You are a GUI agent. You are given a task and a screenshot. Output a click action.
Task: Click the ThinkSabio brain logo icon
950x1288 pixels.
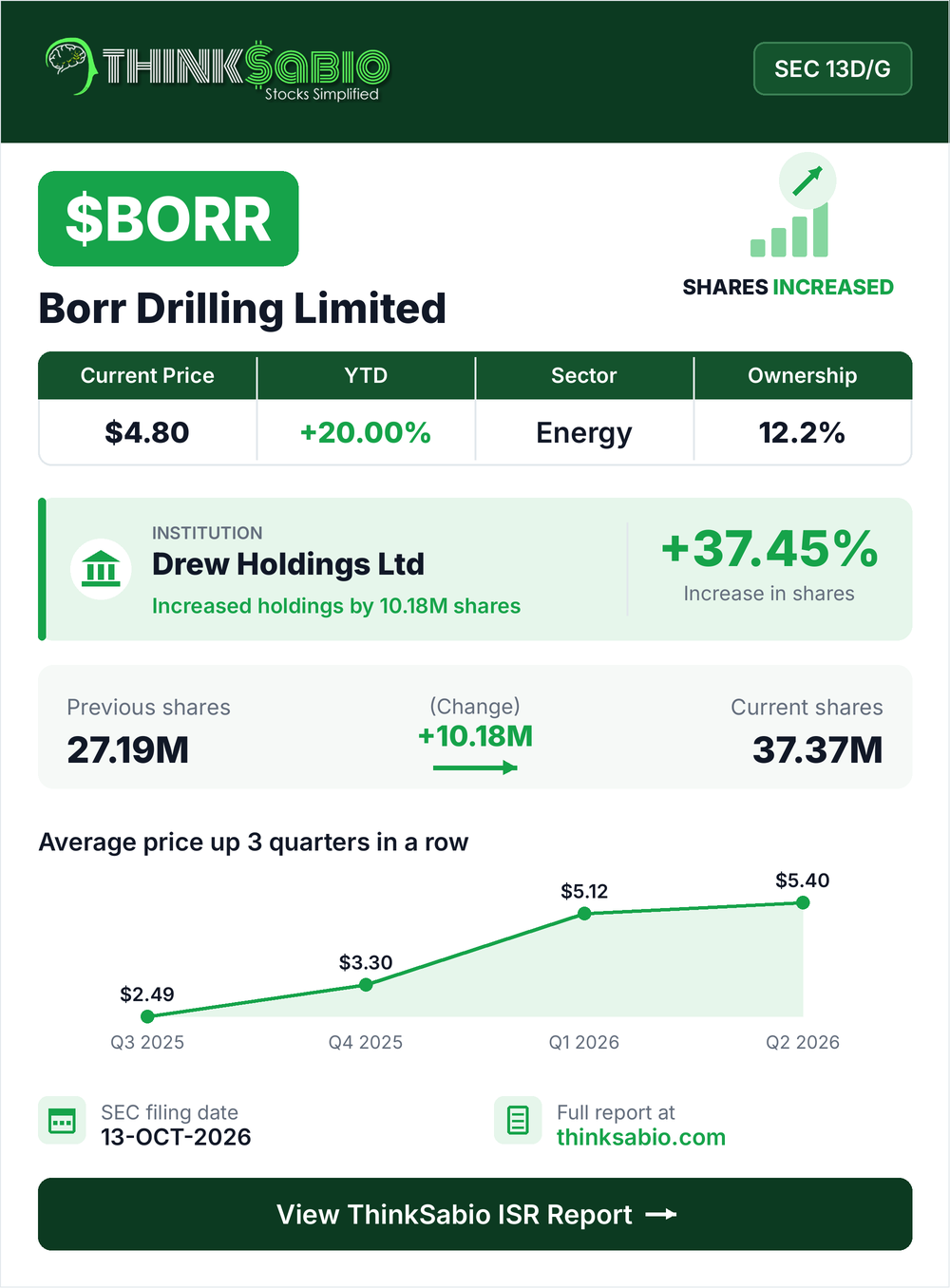click(71, 66)
